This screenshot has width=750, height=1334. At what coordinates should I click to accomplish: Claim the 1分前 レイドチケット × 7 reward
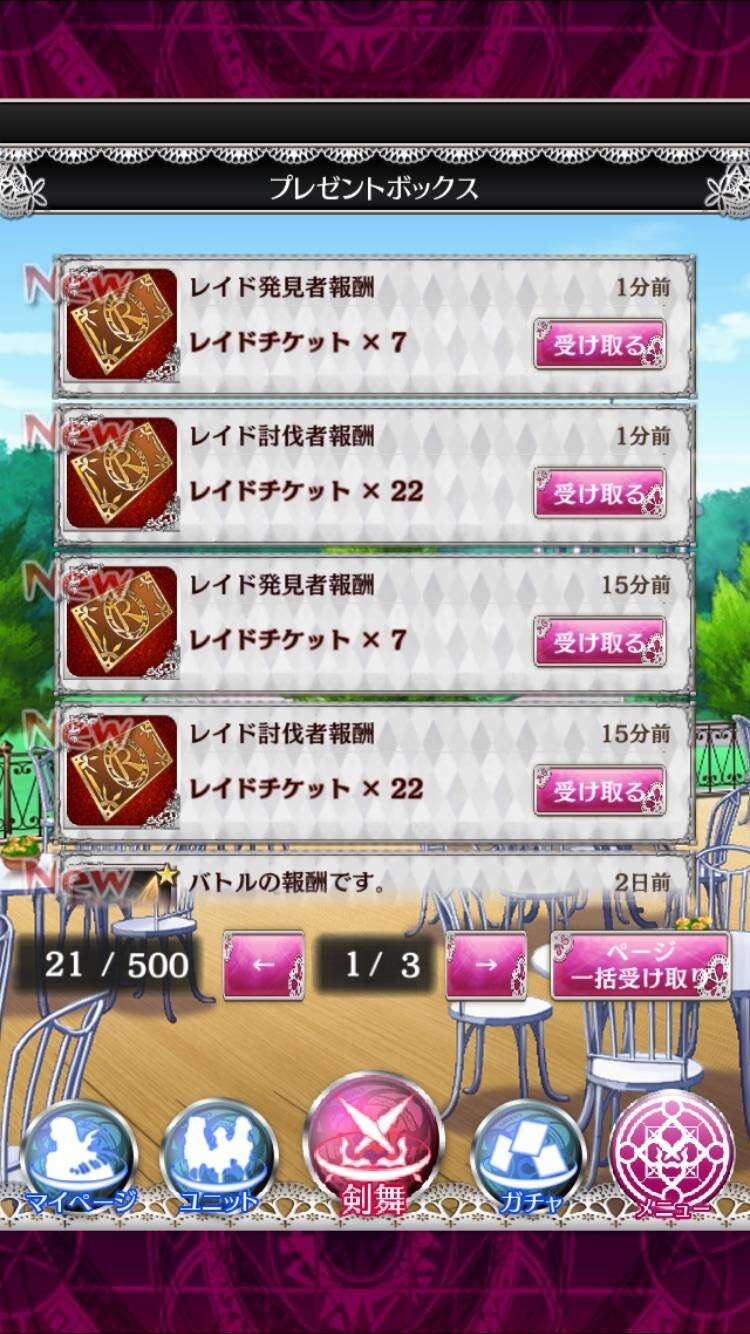pyautogui.click(x=600, y=345)
